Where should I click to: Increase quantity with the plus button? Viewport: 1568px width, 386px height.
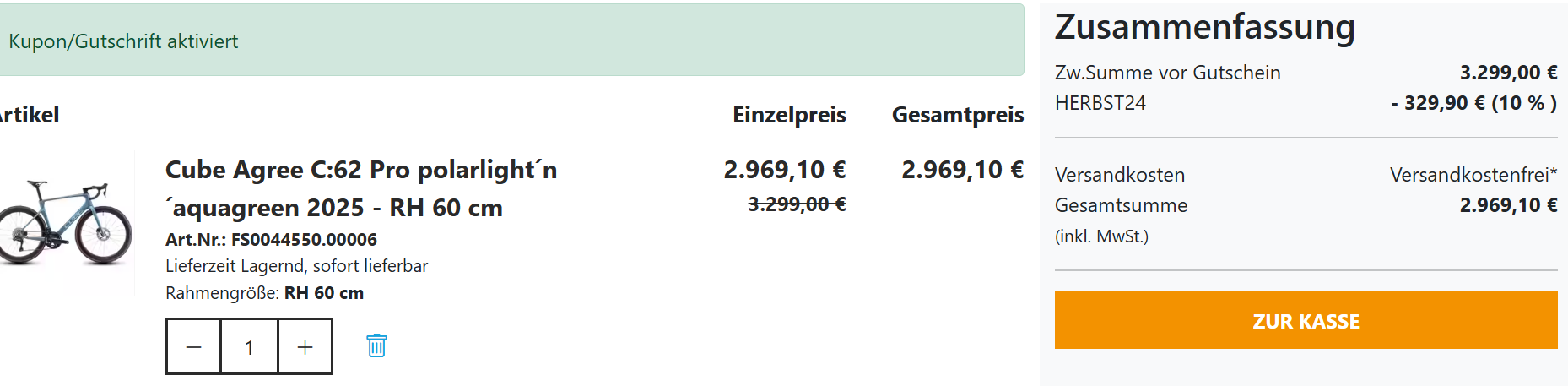pyautogui.click(x=305, y=347)
